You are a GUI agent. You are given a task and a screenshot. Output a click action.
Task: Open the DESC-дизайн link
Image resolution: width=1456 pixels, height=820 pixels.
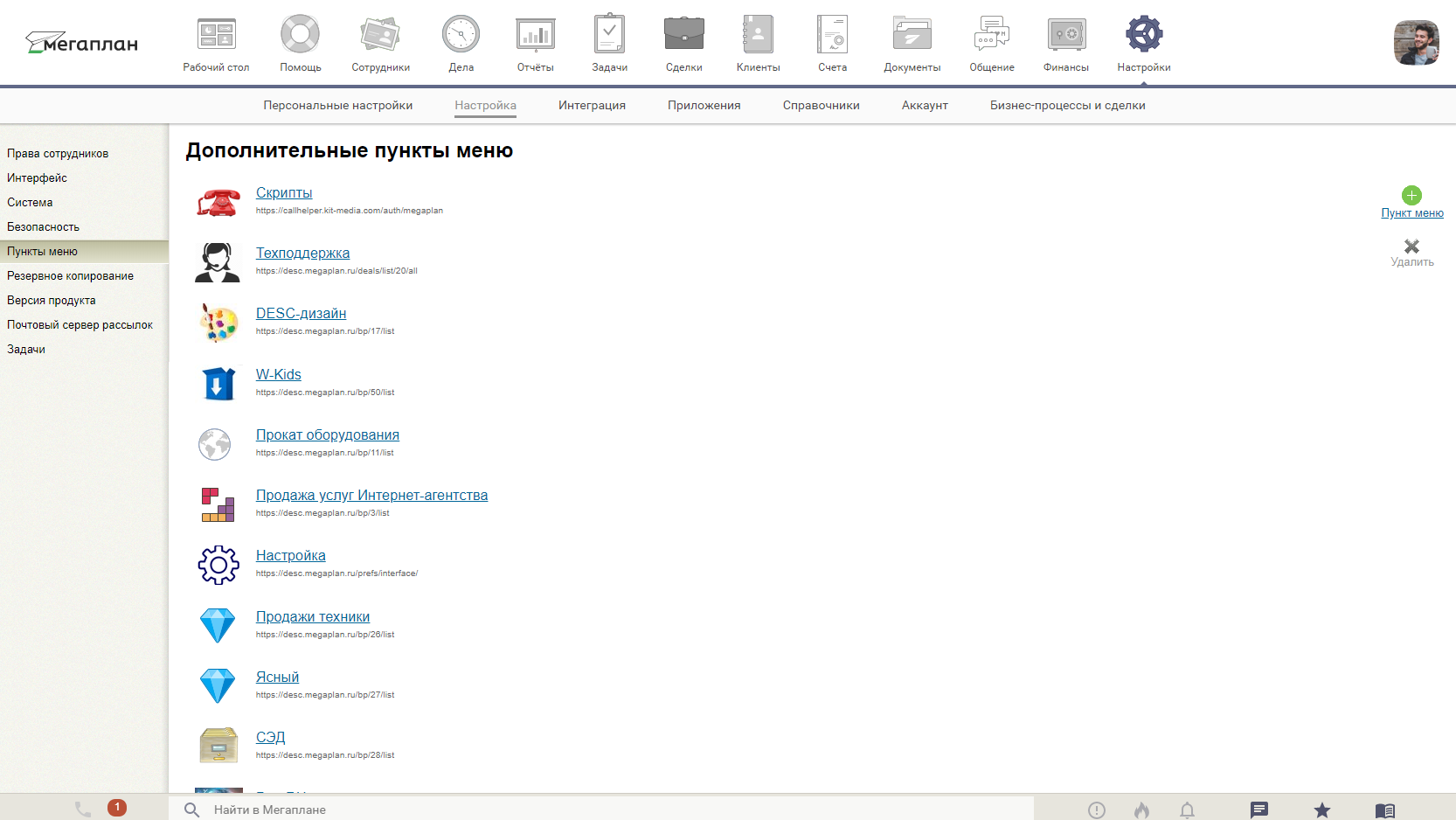[301, 314]
